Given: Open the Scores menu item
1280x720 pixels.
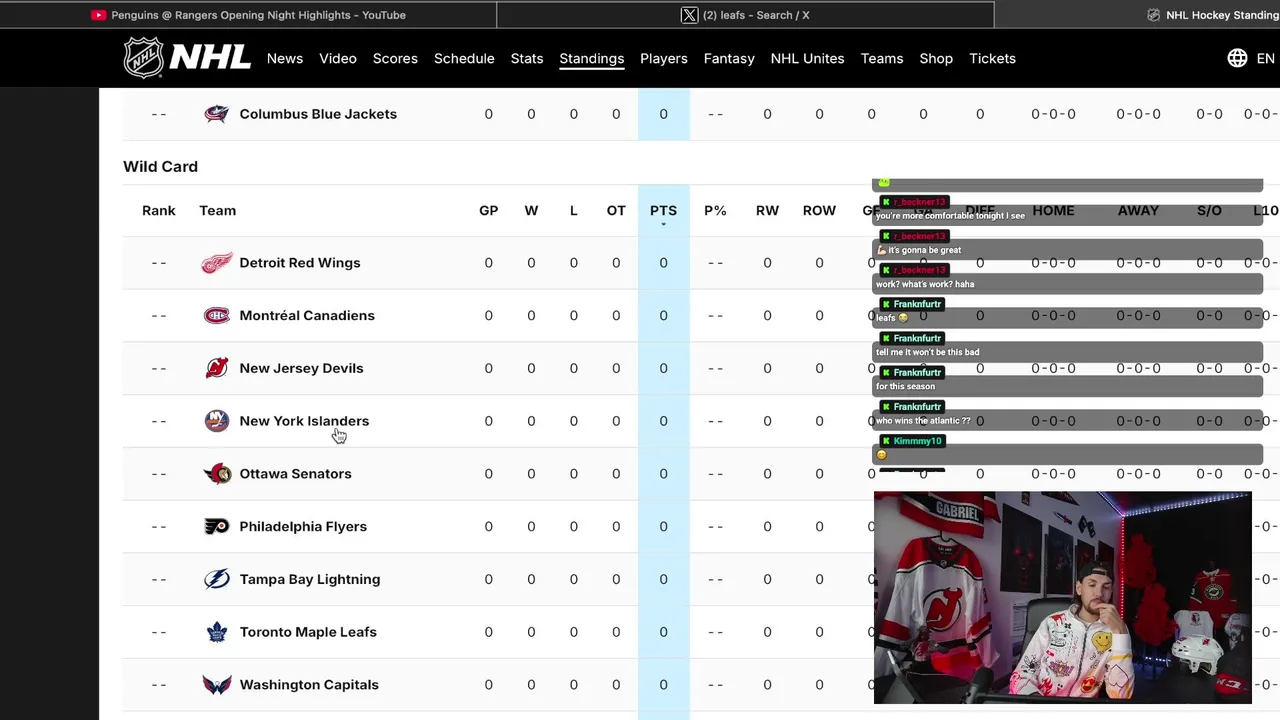Looking at the screenshot, I should tap(395, 58).
